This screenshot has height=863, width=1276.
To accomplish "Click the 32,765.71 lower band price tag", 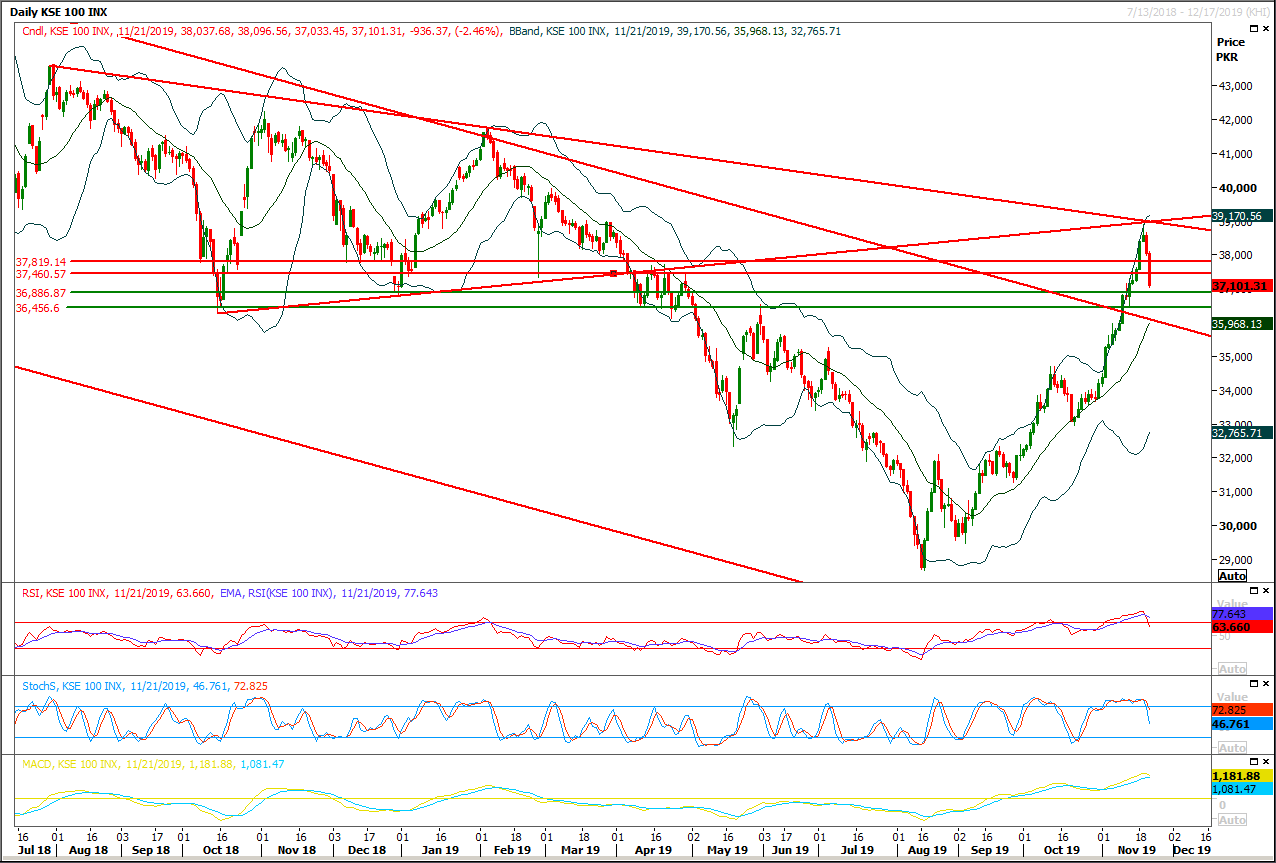I will (1242, 433).
